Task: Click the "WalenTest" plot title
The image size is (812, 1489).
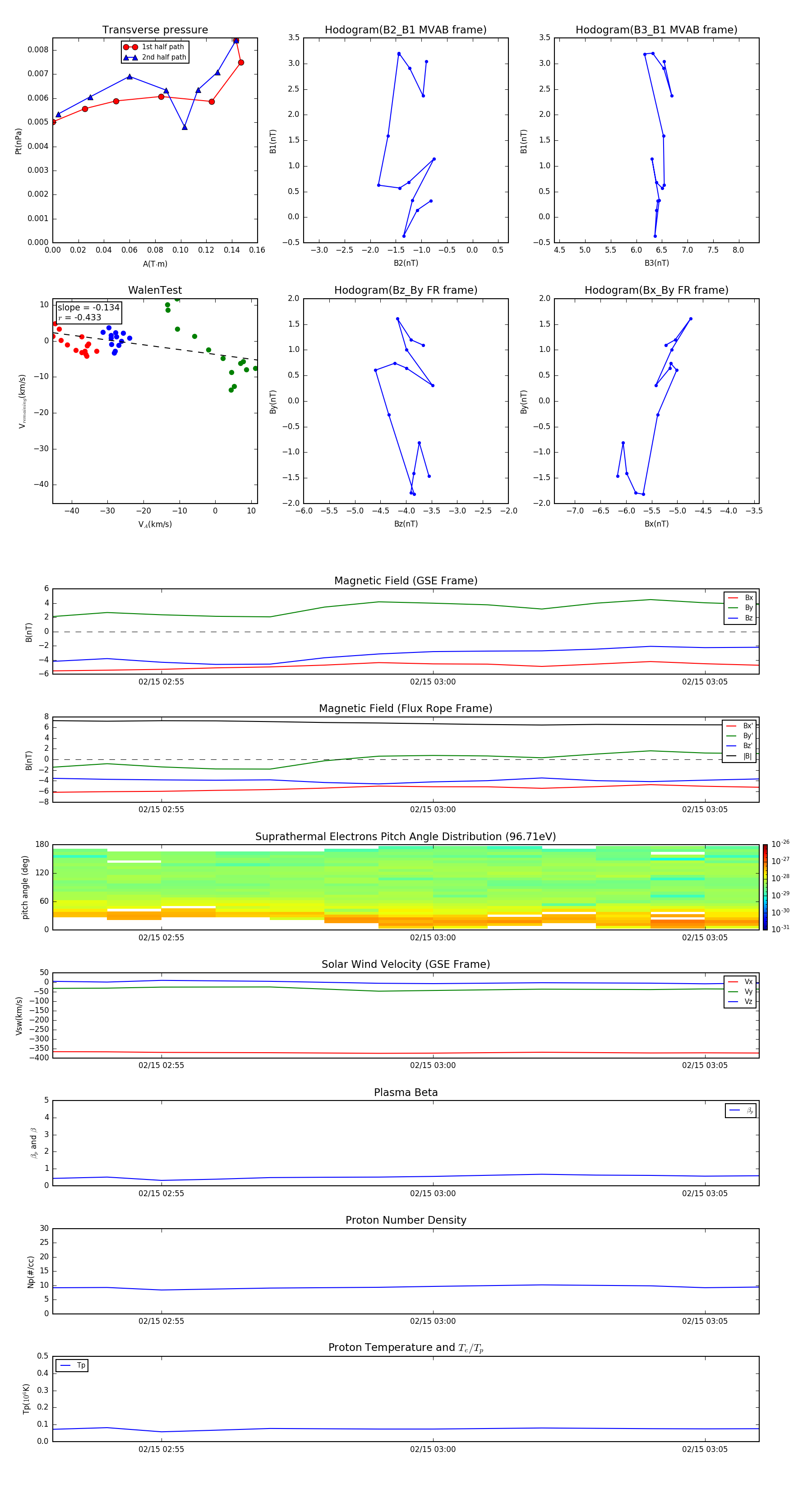Action: 155,290
